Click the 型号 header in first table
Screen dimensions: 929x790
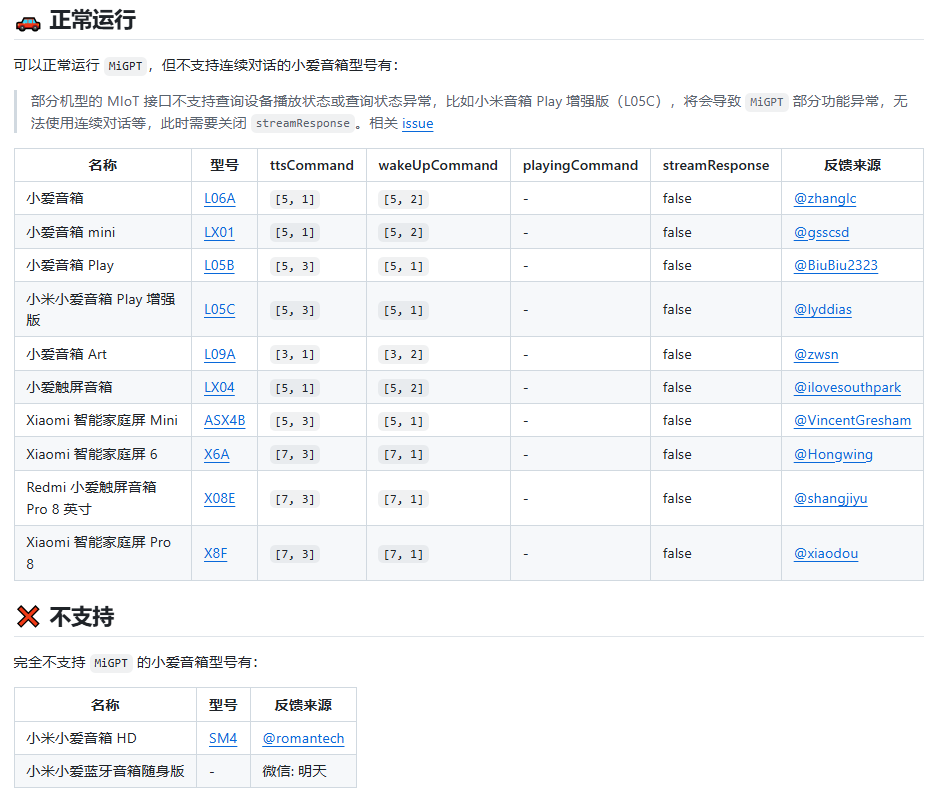click(x=224, y=165)
